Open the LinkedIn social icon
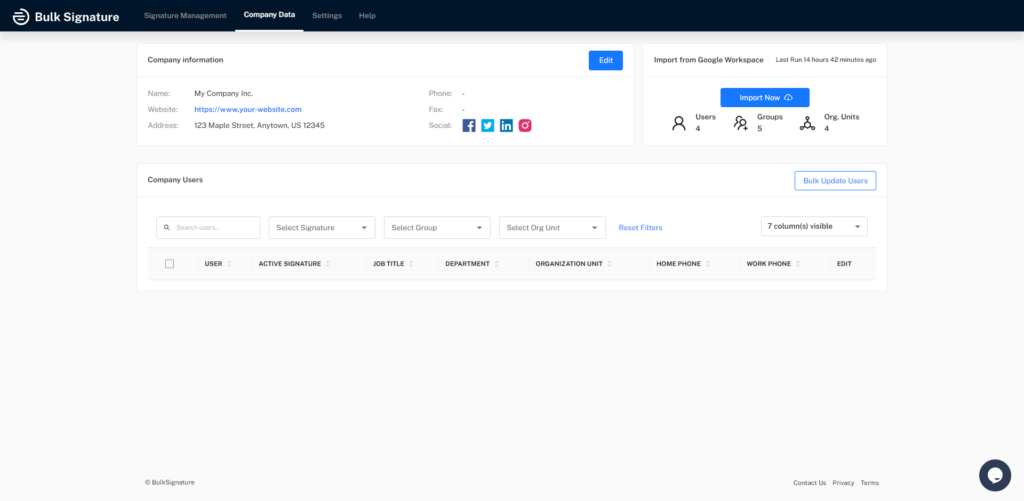This screenshot has width=1024, height=501. click(x=506, y=125)
